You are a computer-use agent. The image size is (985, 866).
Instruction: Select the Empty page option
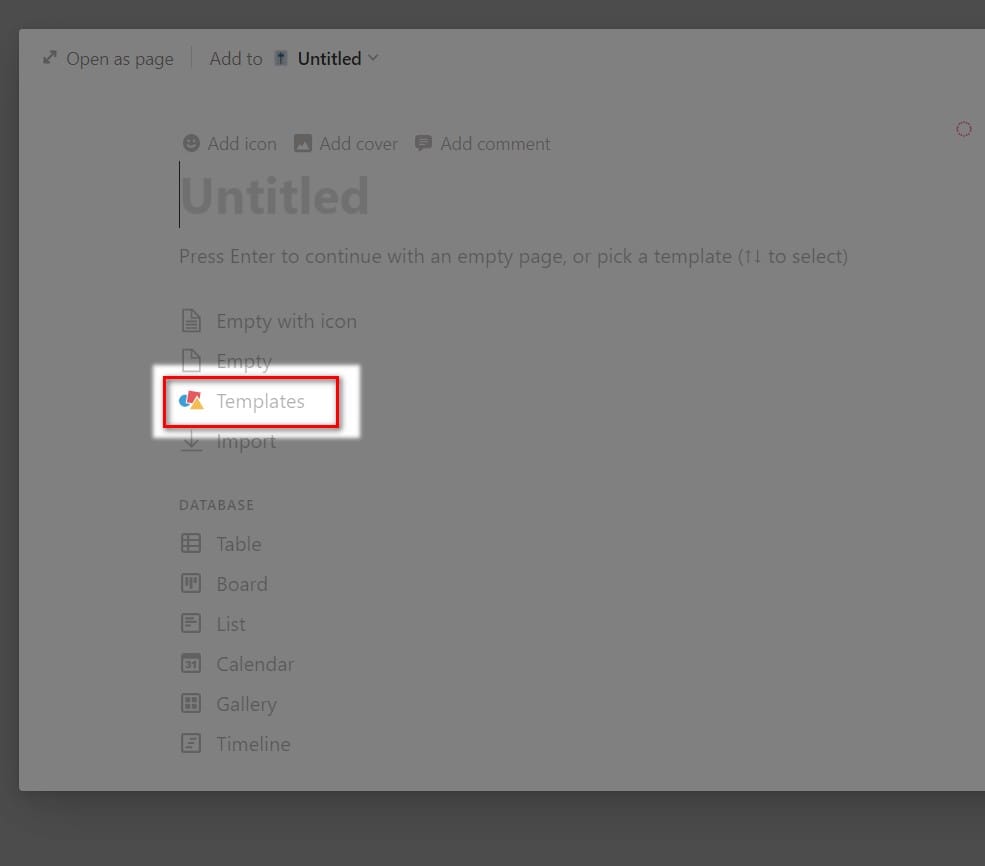tap(227, 360)
